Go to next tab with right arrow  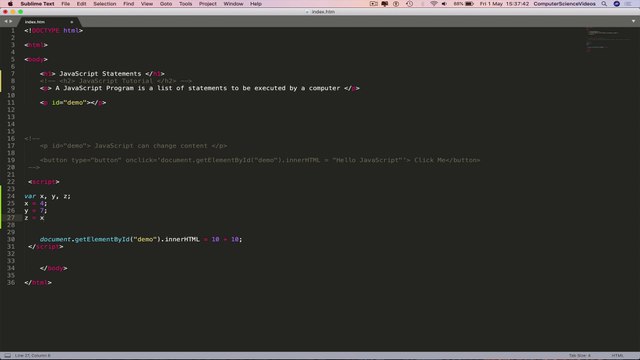coord(11,21)
